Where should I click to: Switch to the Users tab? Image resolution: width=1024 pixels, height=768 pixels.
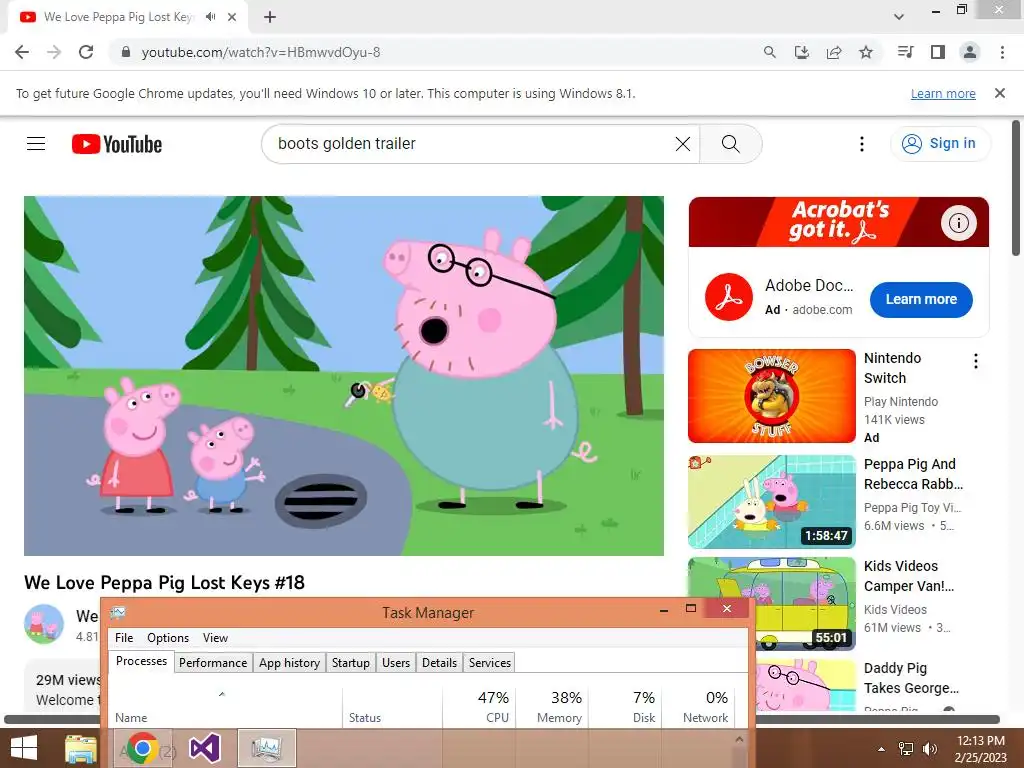396,663
